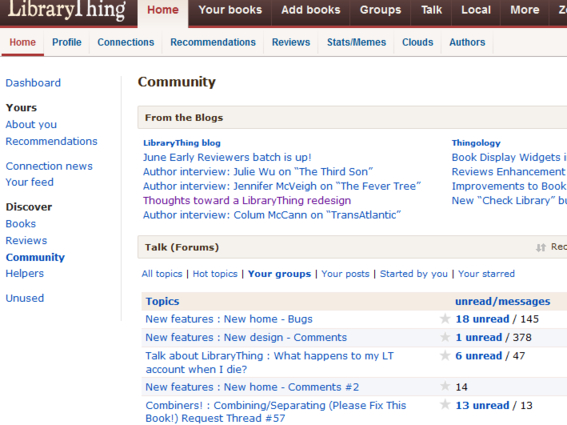Select the Home sub-tab
The height and width of the screenshot is (425, 567).
[x=22, y=42]
